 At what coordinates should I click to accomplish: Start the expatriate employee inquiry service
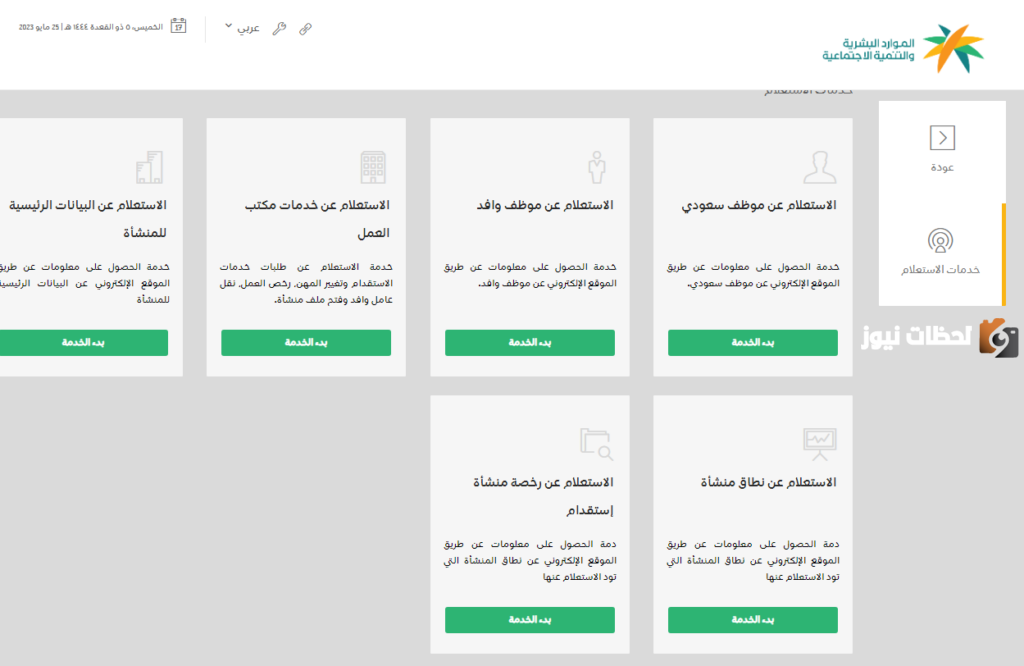click(530, 343)
